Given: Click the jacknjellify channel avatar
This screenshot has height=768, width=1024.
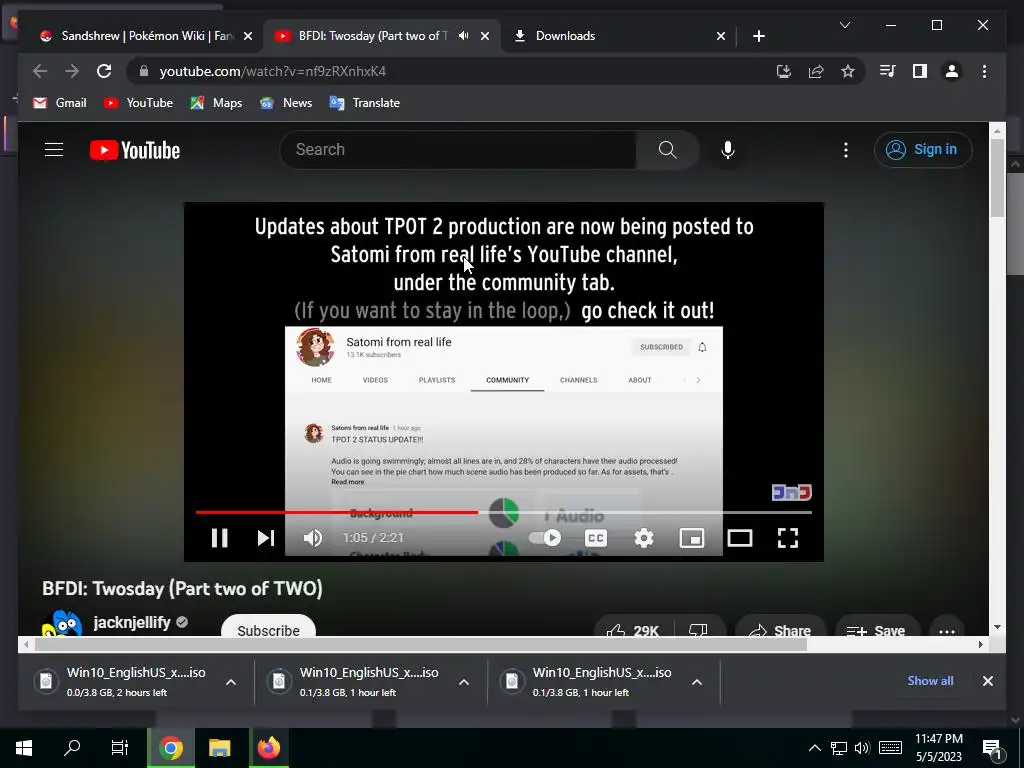Looking at the screenshot, I should [x=62, y=623].
